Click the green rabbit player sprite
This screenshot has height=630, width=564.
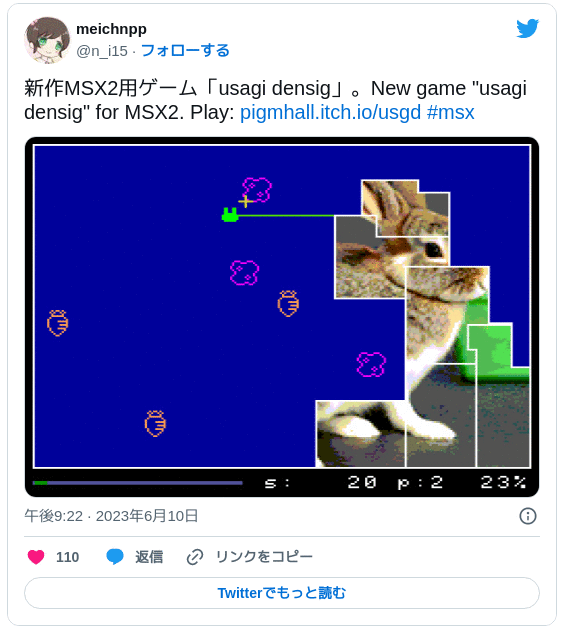point(230,215)
